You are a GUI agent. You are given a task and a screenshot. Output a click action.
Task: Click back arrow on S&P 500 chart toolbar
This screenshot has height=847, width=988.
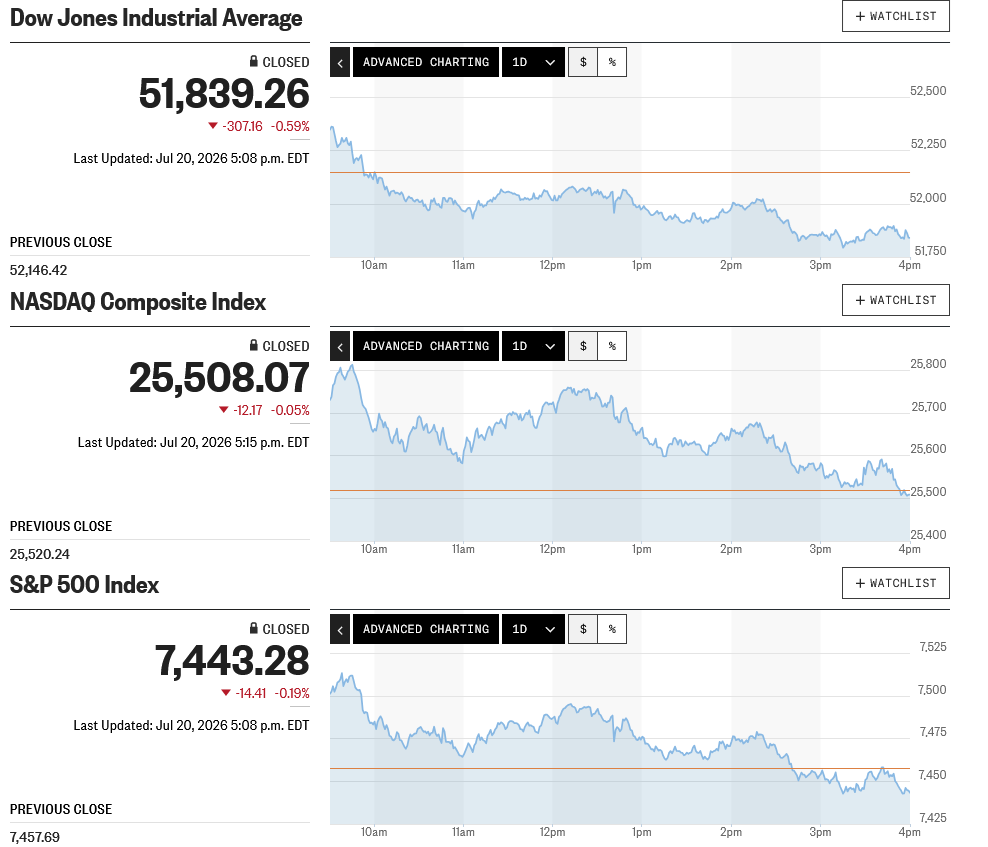point(340,629)
